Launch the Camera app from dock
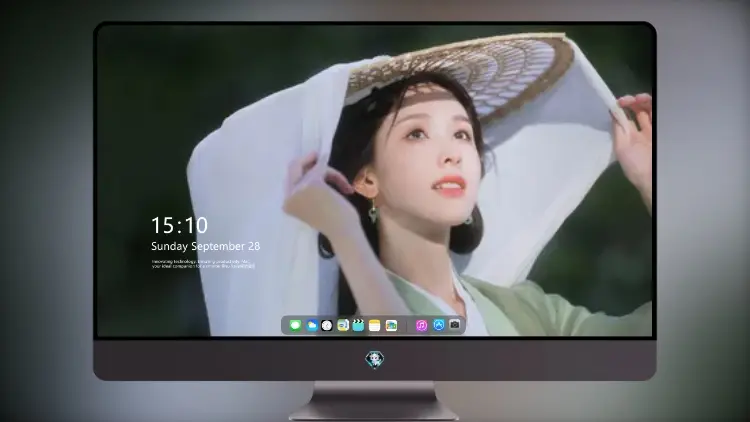The image size is (750, 422). pos(454,325)
